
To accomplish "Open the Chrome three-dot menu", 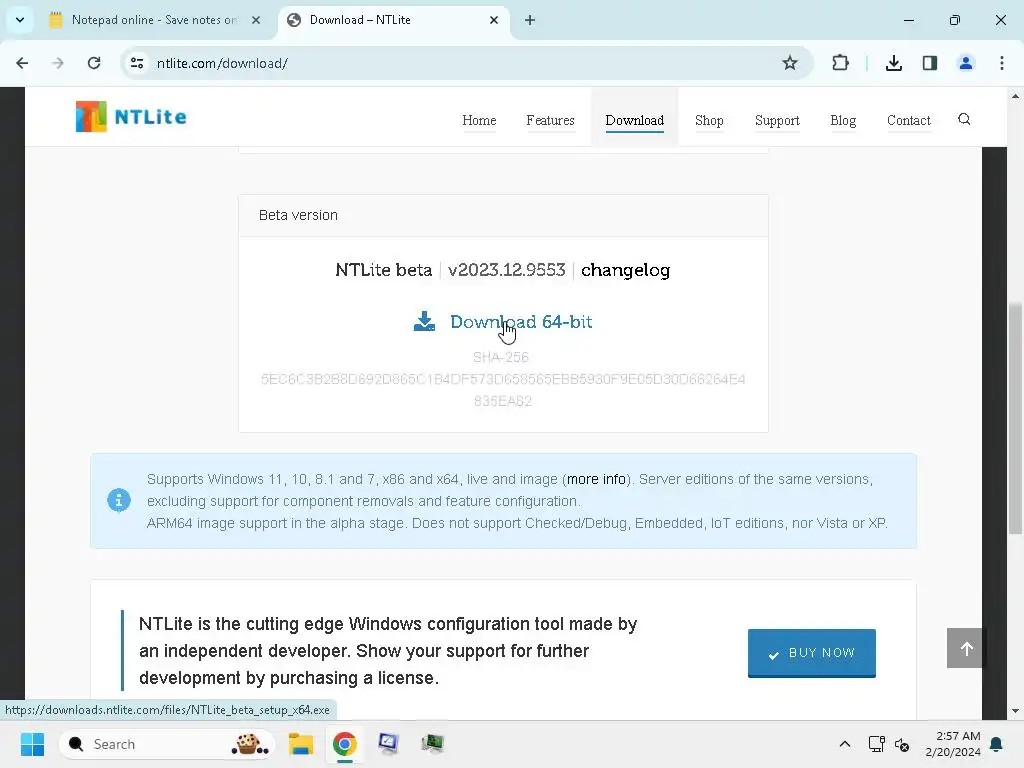I will (x=1002, y=63).
